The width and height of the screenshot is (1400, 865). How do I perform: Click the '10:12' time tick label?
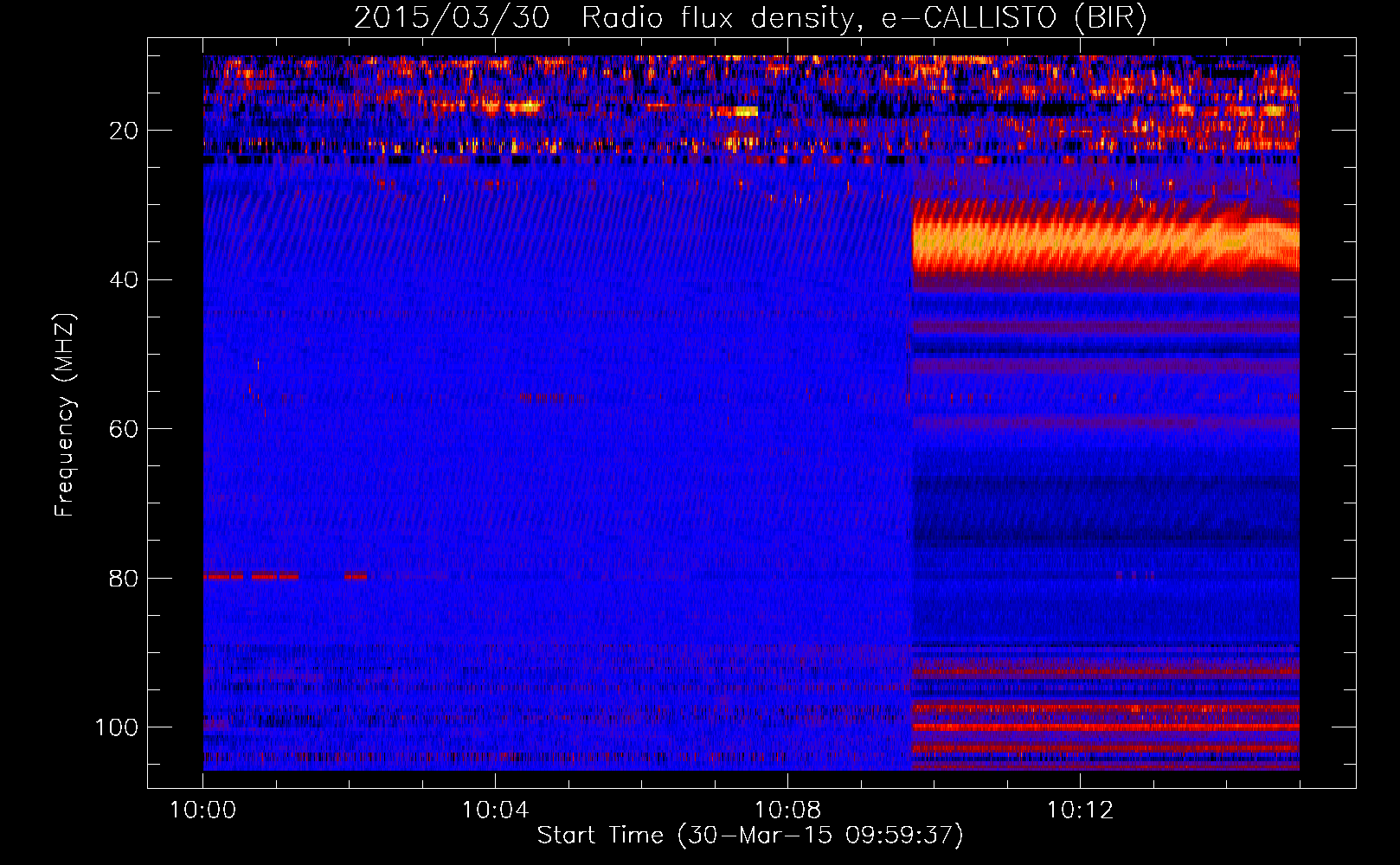click(x=1080, y=811)
